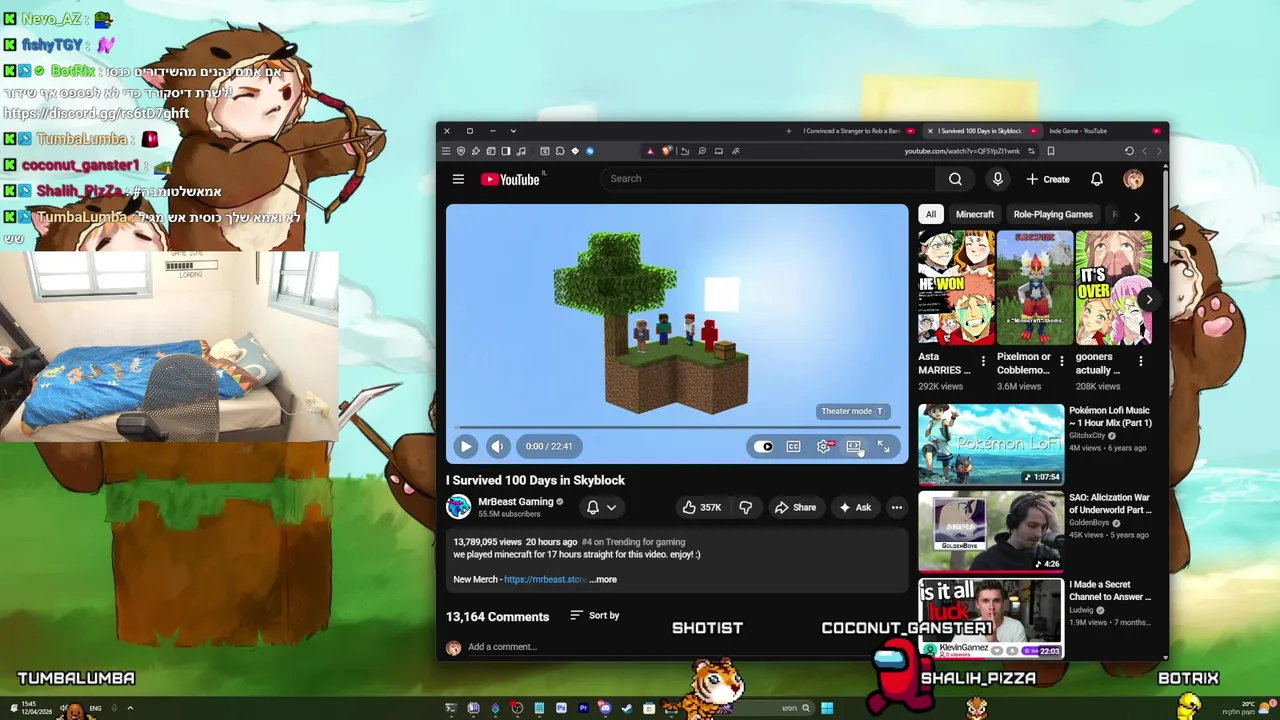The width and height of the screenshot is (1280, 720).
Task: Click the Add a comment field
Action: (680, 647)
